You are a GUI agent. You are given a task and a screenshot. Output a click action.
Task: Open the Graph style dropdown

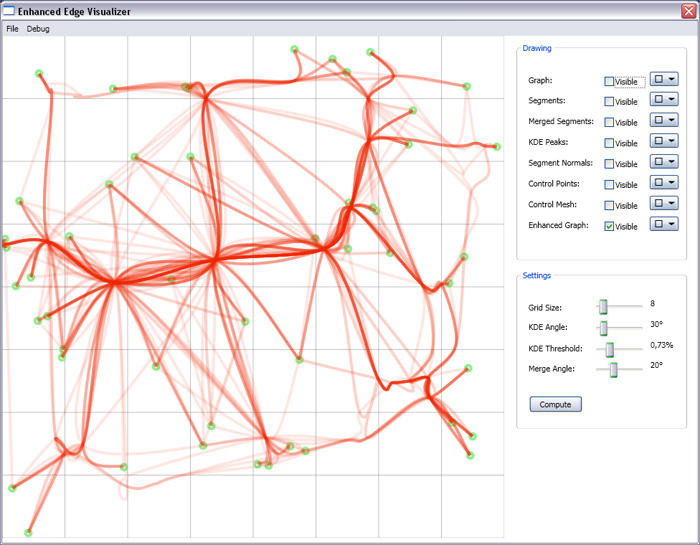[x=664, y=79]
